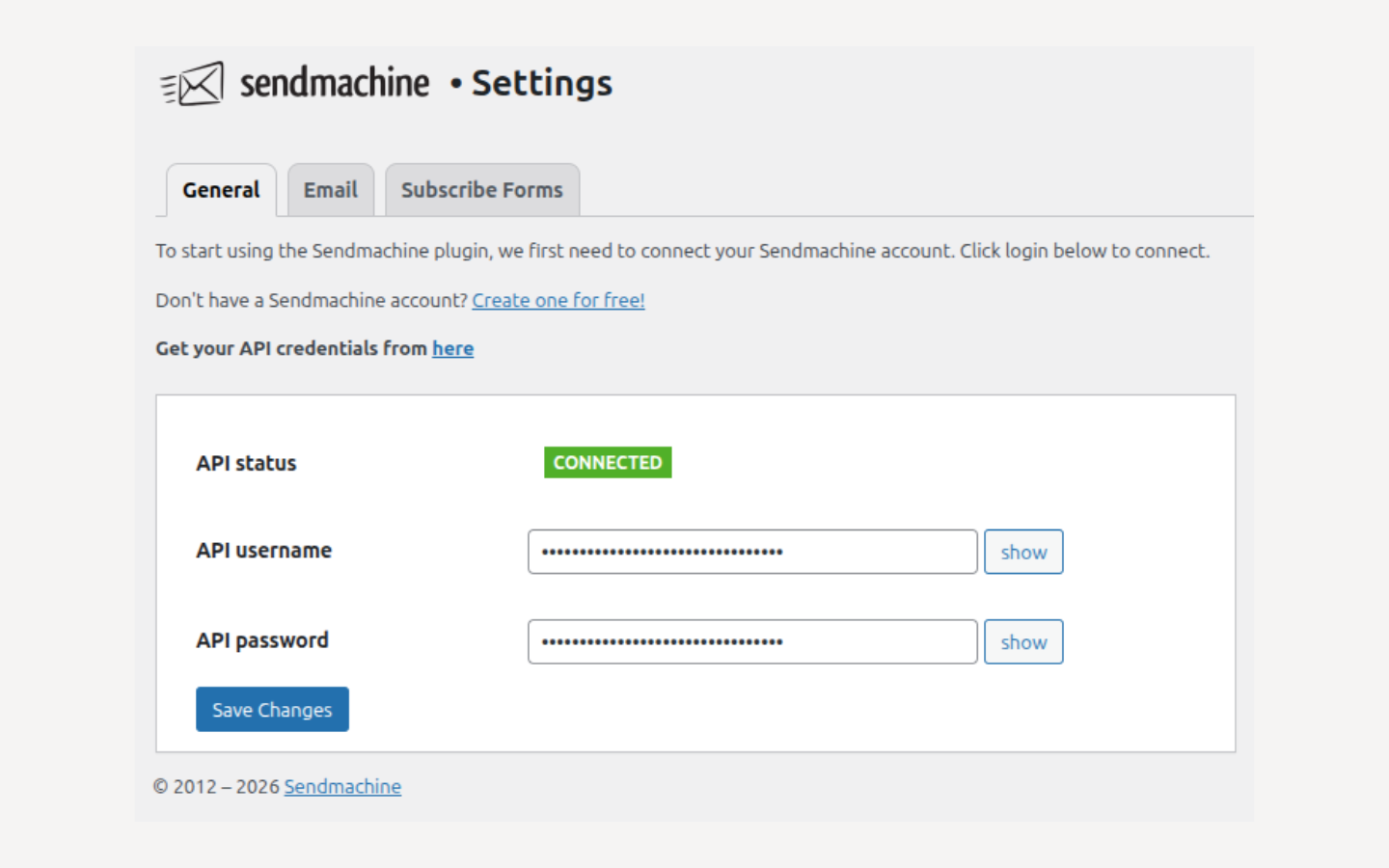This screenshot has width=1389, height=868.
Task: Click the Sendmachine envelope logo icon
Action: tap(193, 84)
